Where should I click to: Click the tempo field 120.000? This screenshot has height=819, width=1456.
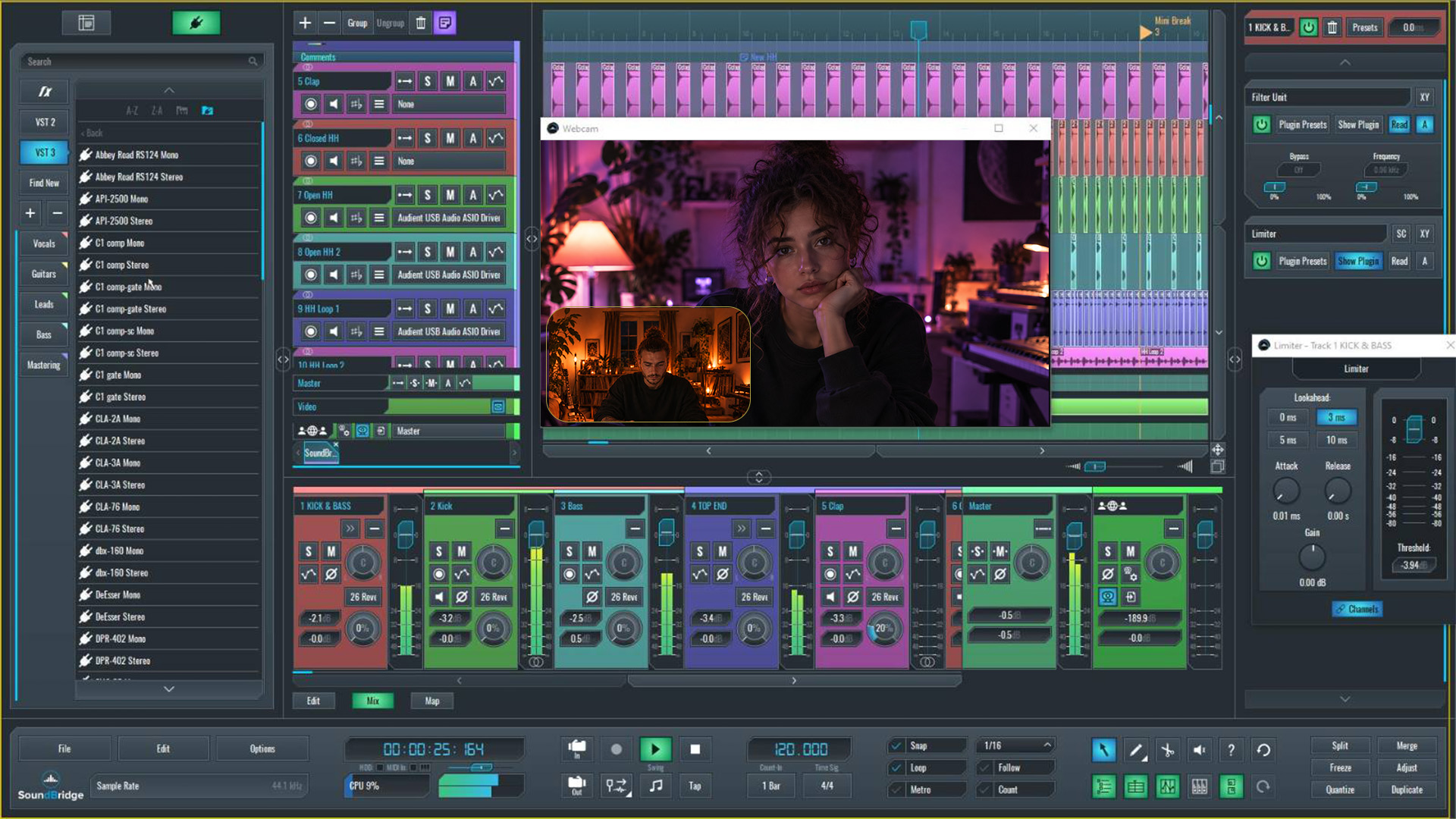(x=800, y=749)
